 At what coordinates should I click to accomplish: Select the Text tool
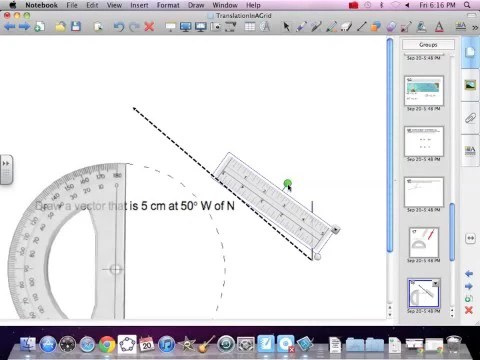[439, 27]
